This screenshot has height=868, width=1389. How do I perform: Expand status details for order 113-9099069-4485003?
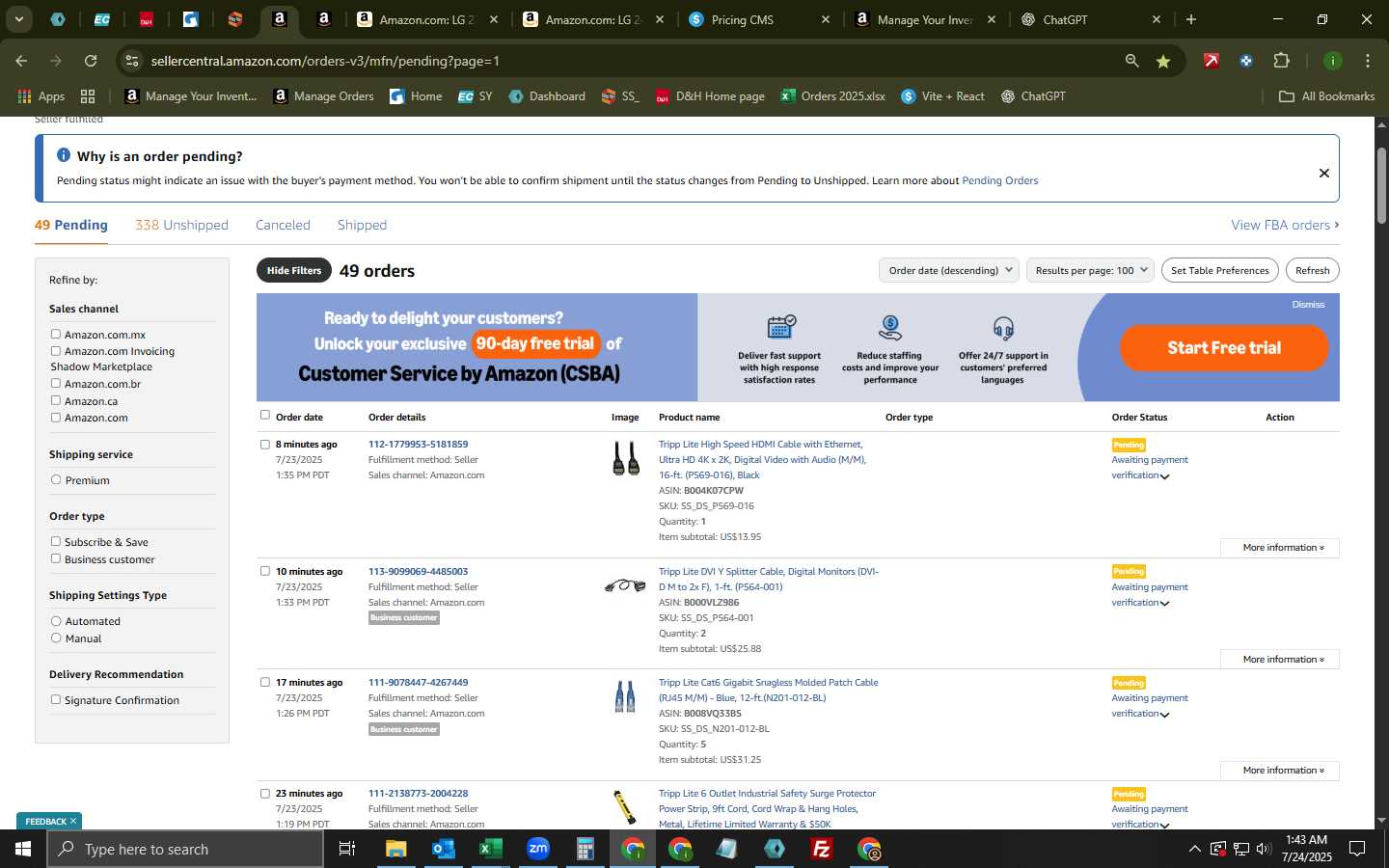tap(1164, 604)
